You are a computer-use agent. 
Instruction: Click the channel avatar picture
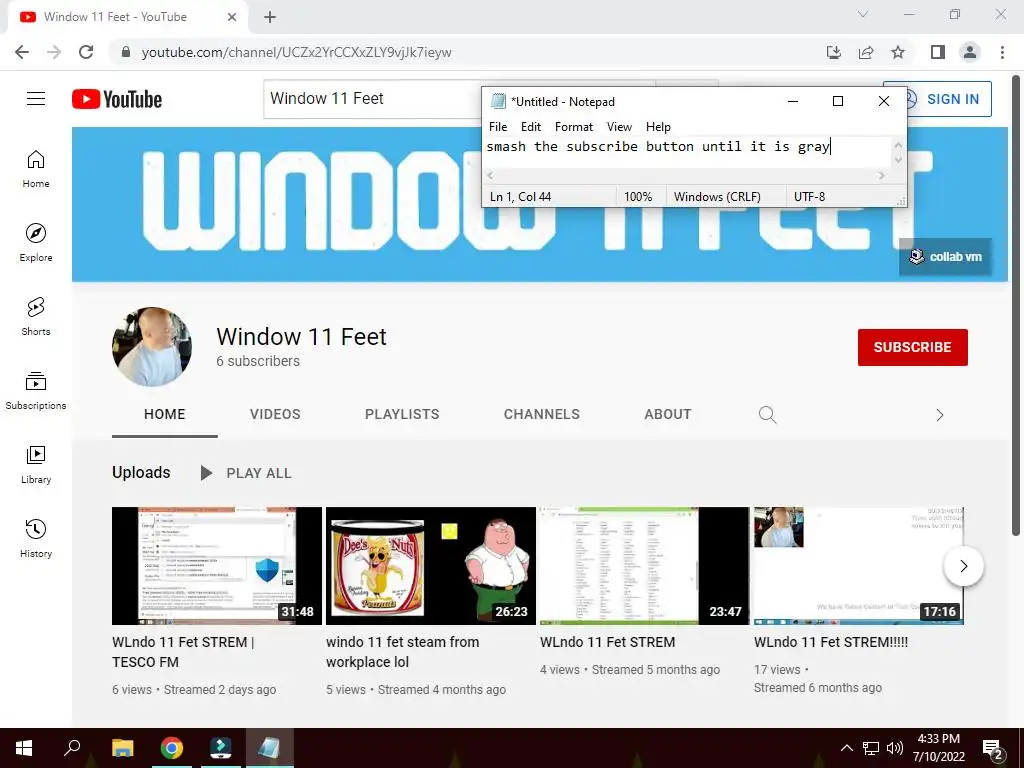click(x=152, y=347)
